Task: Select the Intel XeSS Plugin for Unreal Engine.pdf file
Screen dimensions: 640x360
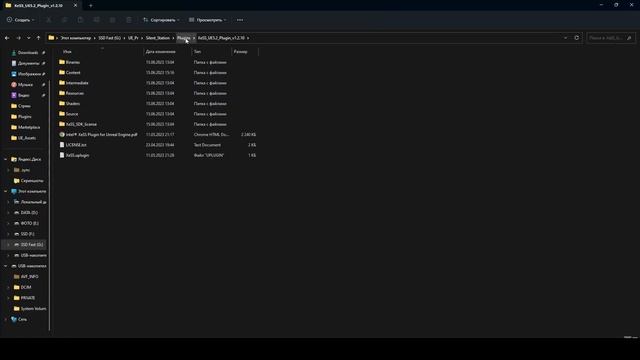Action: pos(101,135)
